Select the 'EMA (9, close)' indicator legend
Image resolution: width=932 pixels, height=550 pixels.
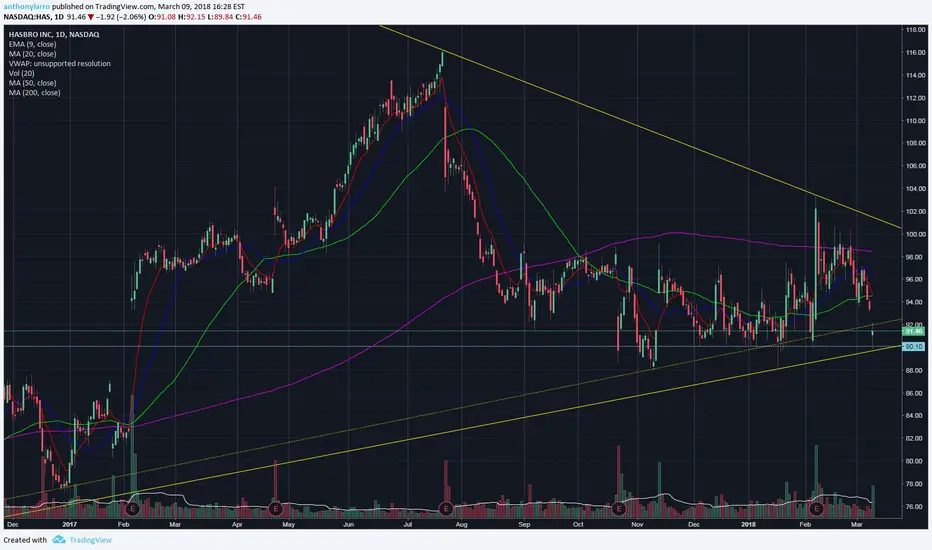click(32, 44)
